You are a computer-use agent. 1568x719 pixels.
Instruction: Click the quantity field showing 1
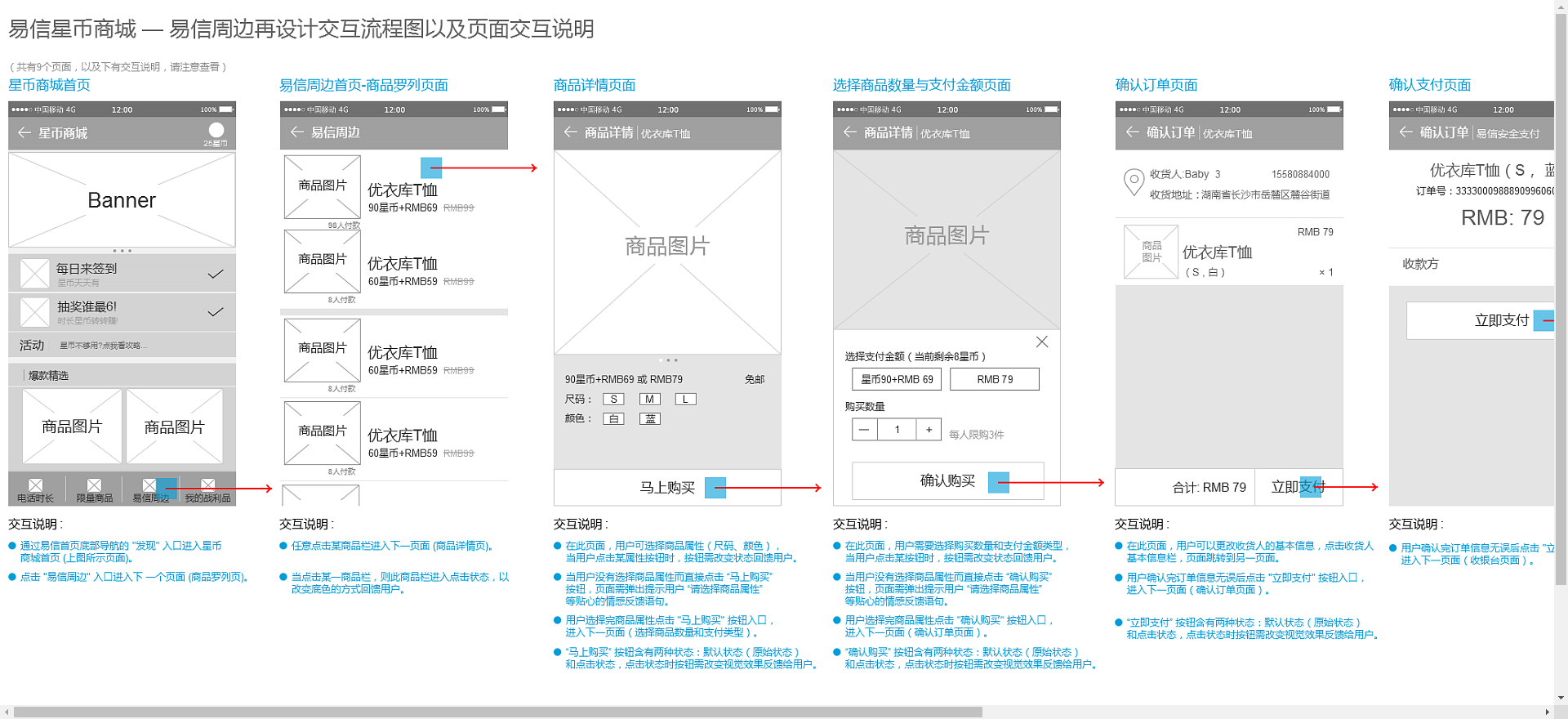point(897,430)
